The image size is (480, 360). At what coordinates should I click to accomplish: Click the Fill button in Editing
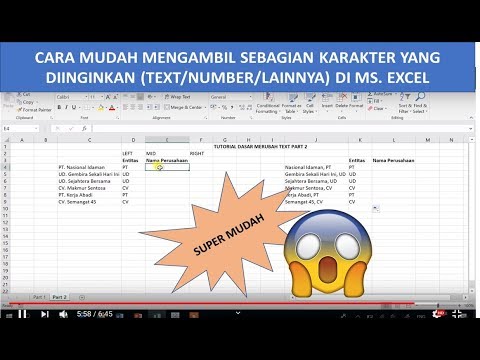click(x=375, y=101)
